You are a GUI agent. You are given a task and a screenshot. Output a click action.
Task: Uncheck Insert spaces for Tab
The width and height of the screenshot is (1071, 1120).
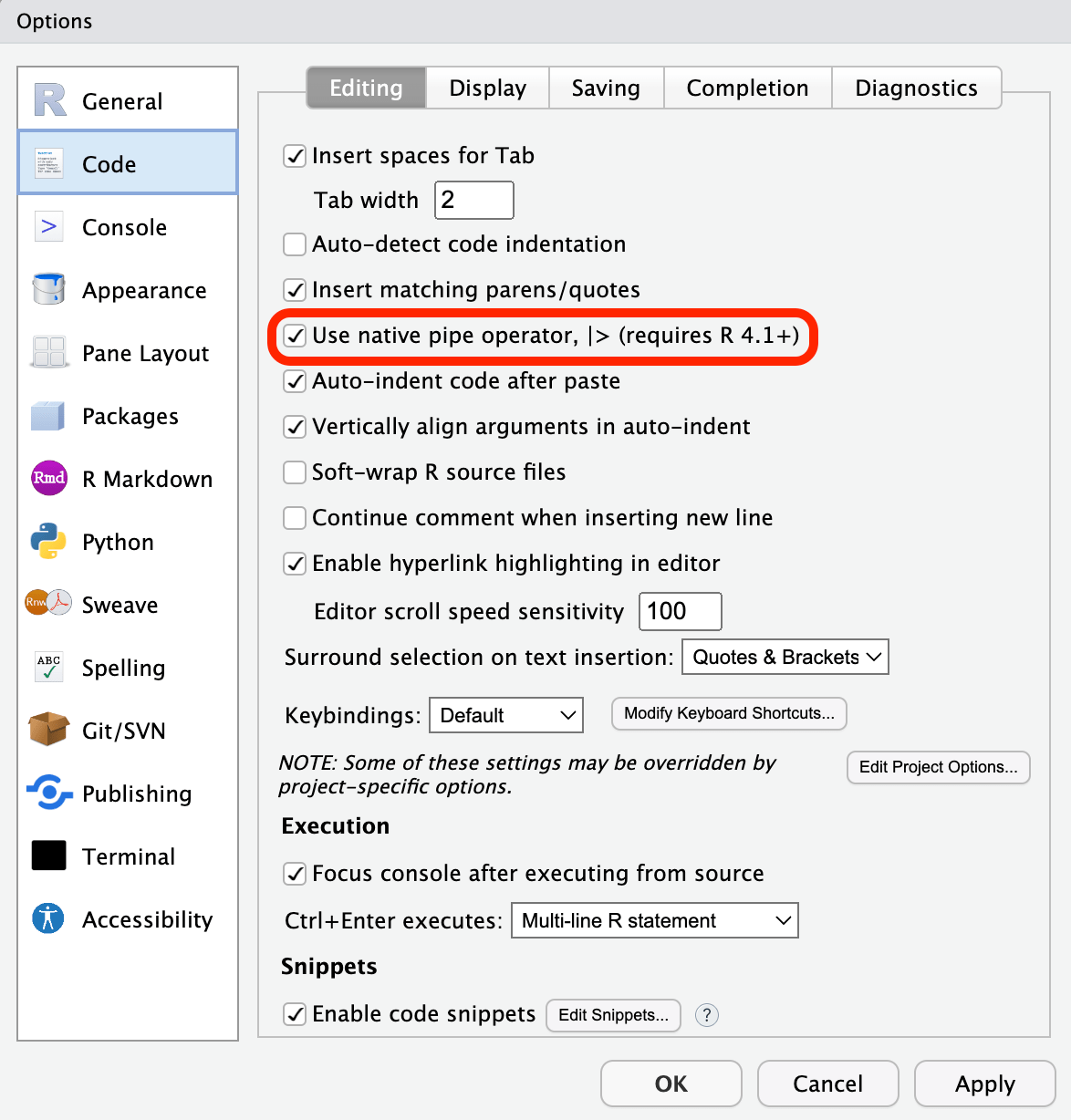295,156
